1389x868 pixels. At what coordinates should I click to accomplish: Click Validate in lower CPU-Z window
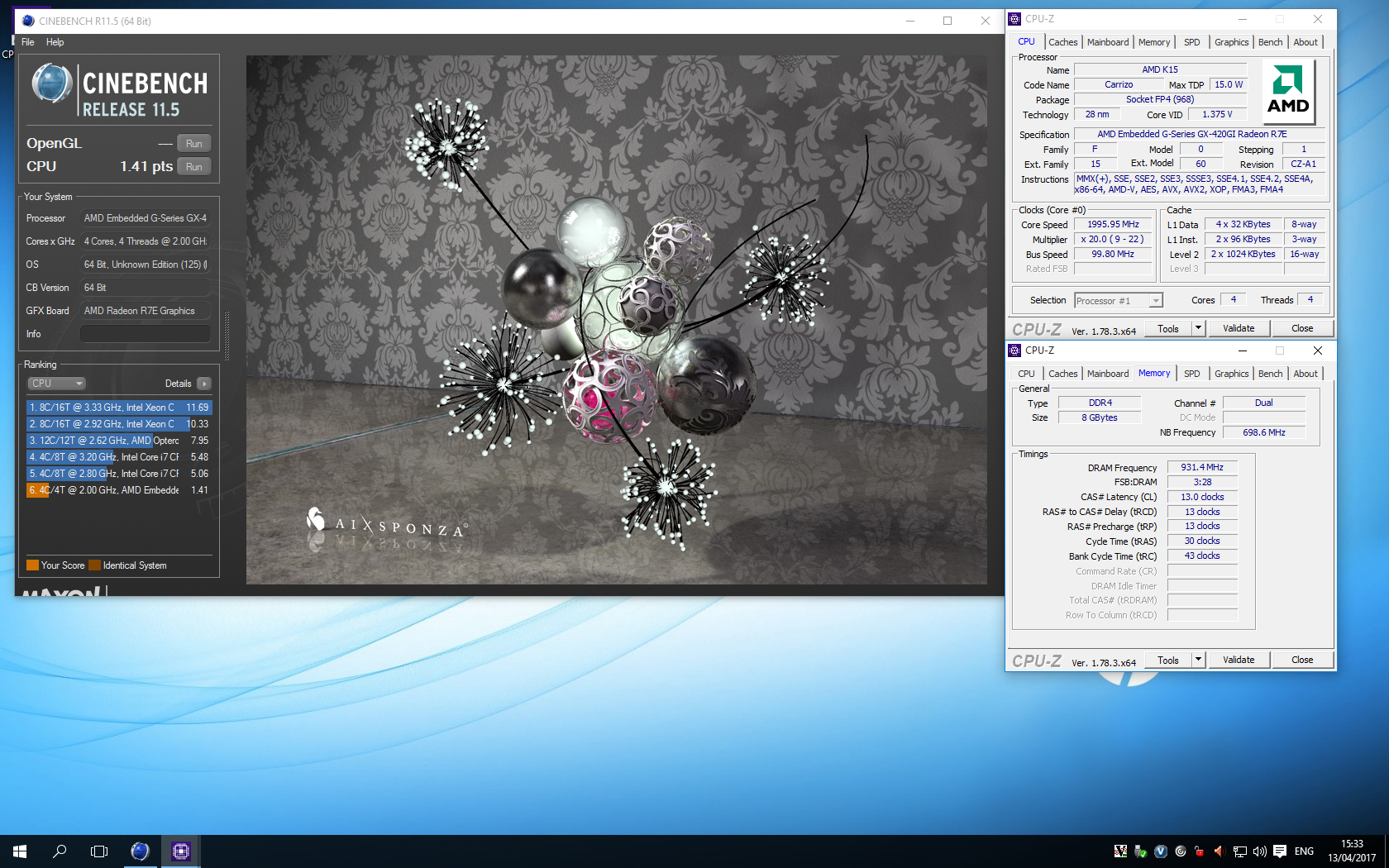tap(1239, 661)
